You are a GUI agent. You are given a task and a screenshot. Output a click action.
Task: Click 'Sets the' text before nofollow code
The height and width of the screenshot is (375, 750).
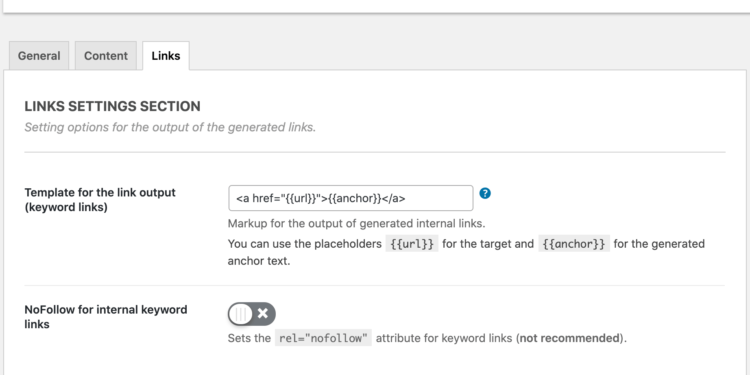pyautogui.click(x=249, y=339)
